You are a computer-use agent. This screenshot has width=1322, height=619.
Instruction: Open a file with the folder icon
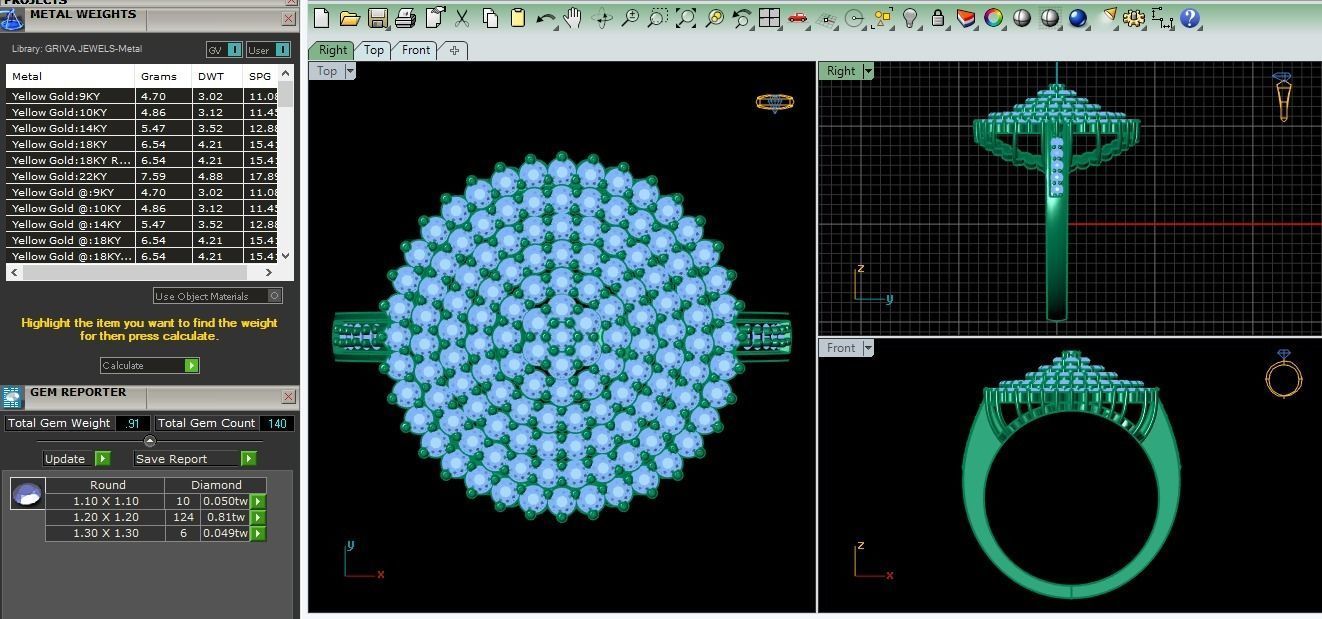(350, 17)
